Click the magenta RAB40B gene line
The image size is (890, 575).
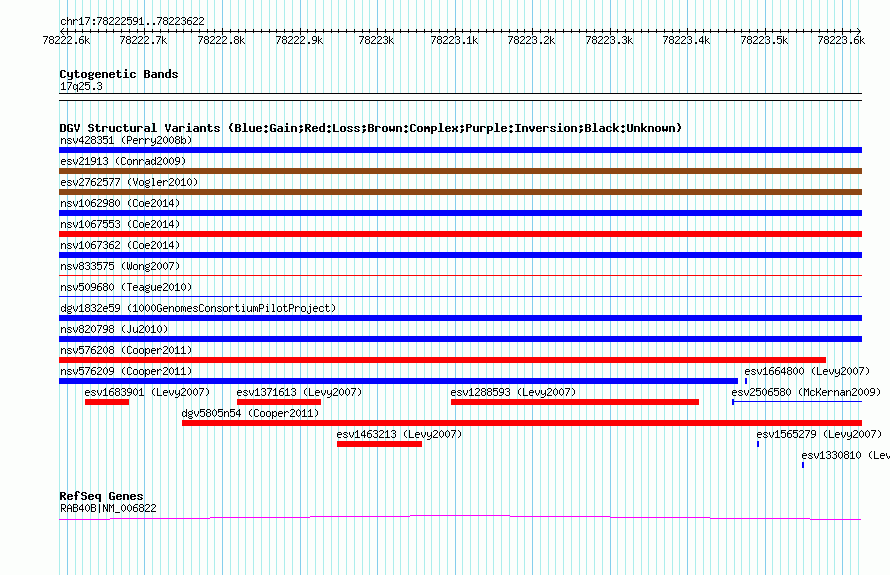coord(460,517)
